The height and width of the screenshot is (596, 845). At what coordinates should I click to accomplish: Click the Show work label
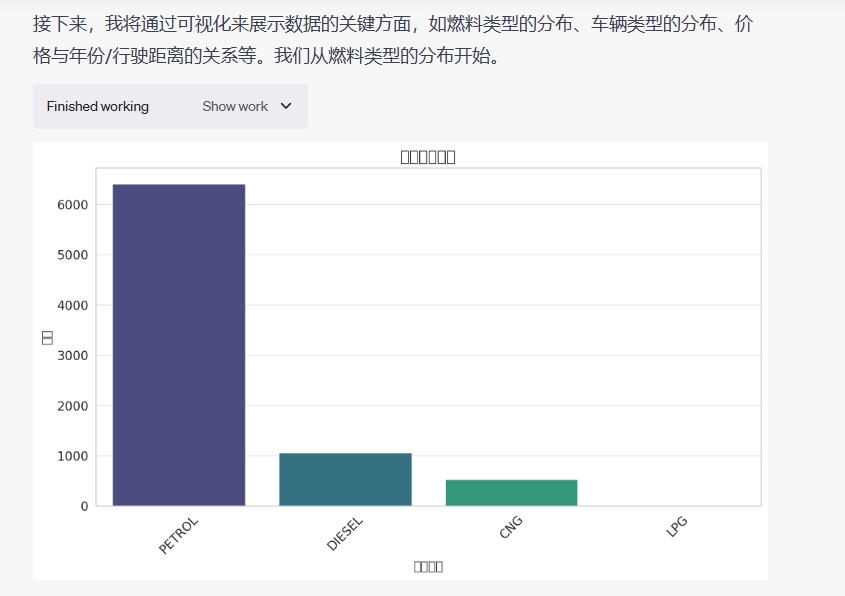coord(235,106)
